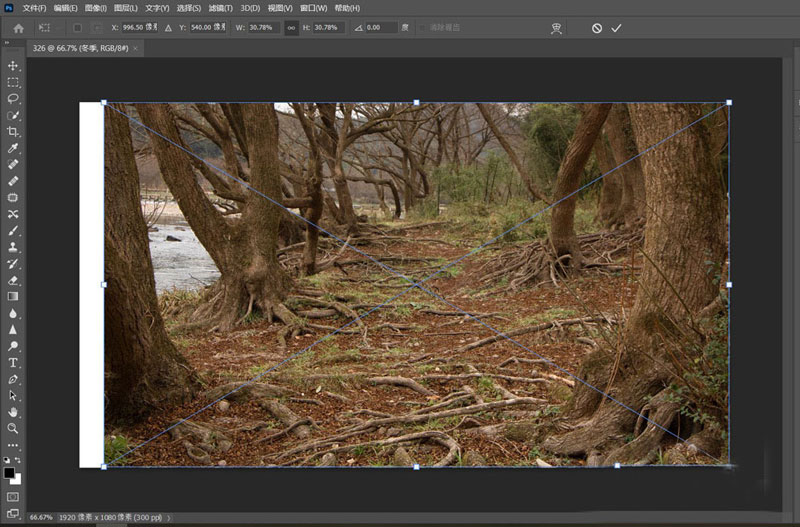
Task: Toggle Quick Mask mode
Action: [x=13, y=496]
